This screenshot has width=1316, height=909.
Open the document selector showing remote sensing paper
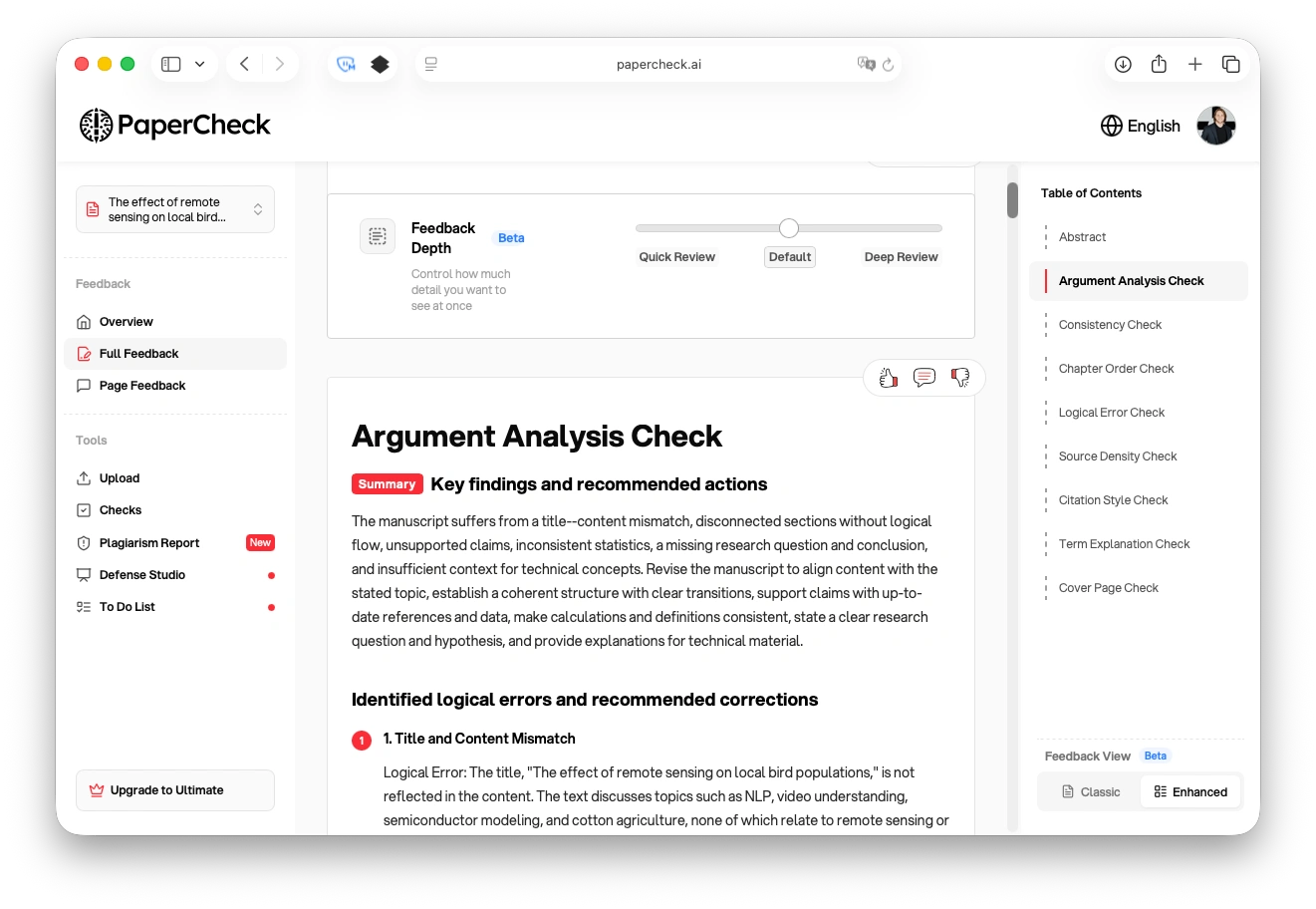pos(174,208)
